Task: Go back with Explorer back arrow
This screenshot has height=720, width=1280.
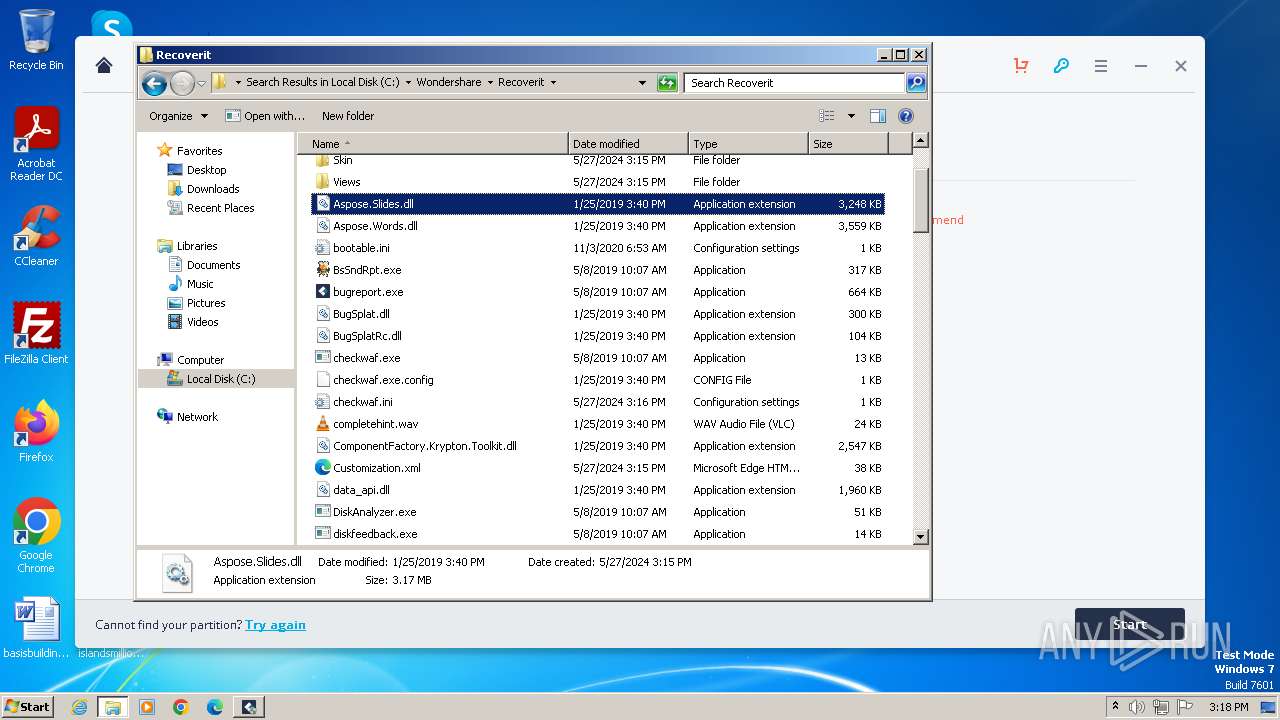Action: 154,83
